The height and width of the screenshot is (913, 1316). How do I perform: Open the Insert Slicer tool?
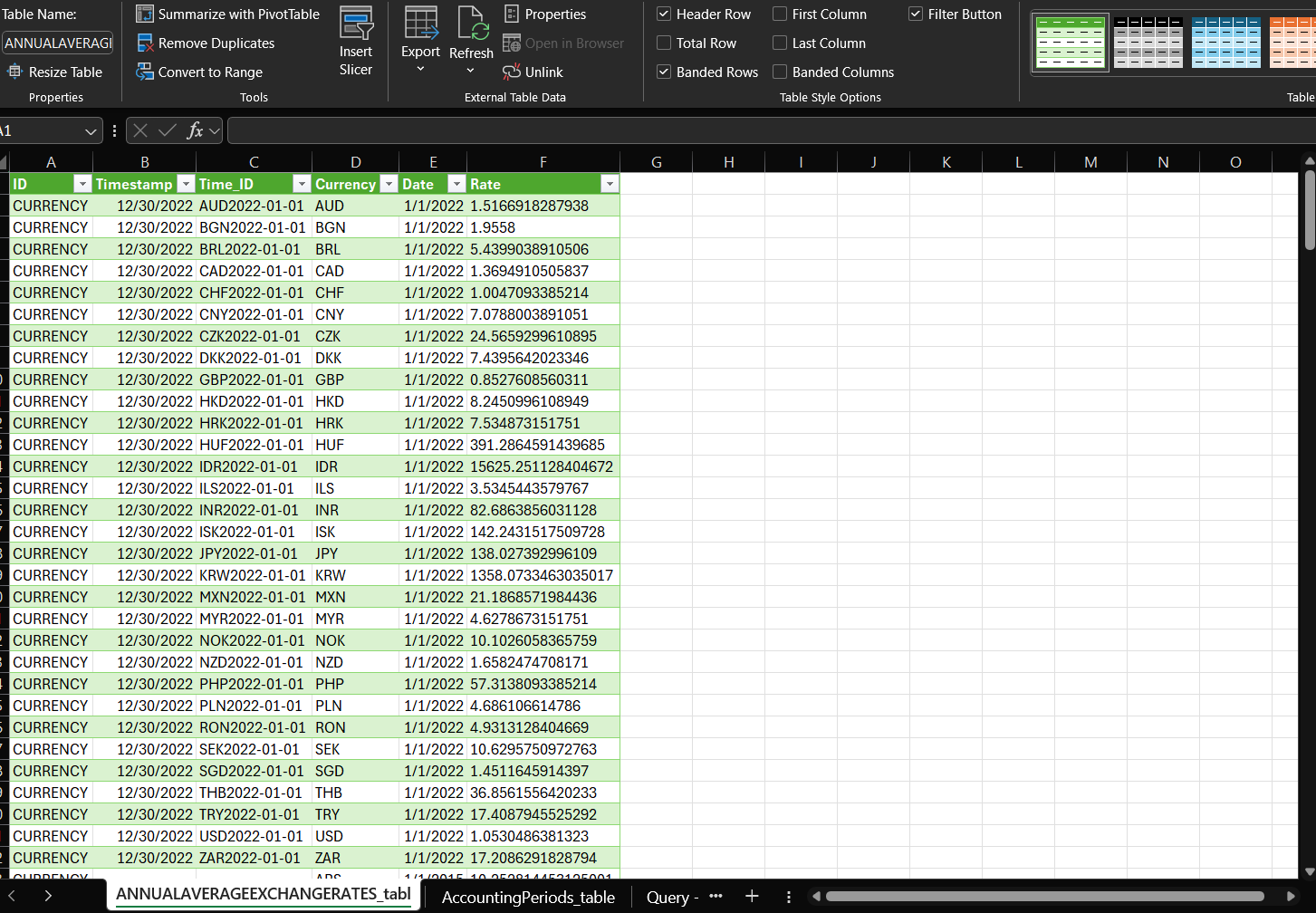[x=356, y=42]
